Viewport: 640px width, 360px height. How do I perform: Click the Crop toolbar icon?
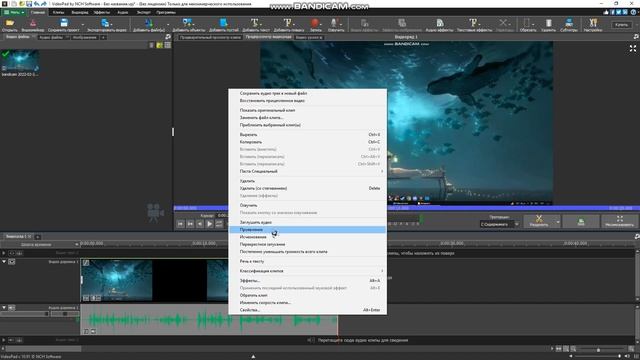pyautogui.click(x=528, y=24)
